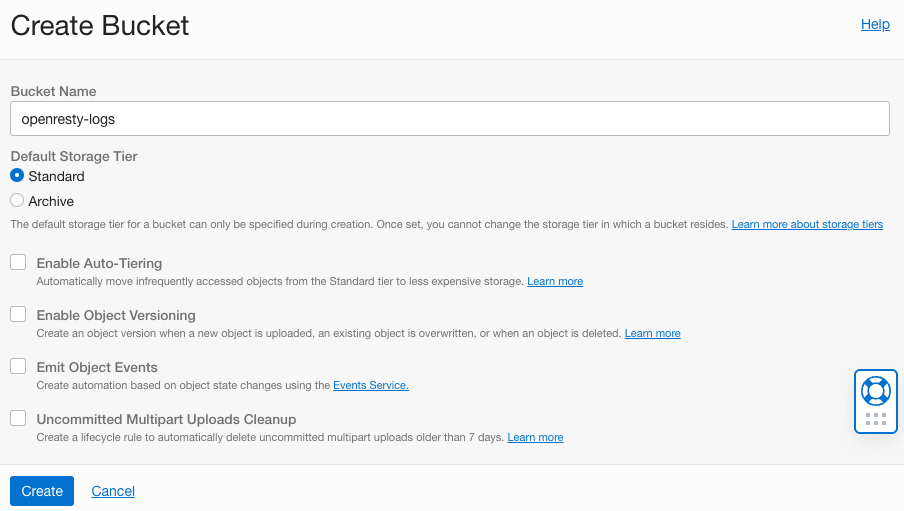Image resolution: width=904 pixels, height=511 pixels.
Task: Select the Standard storage tier
Action: pos(17,176)
